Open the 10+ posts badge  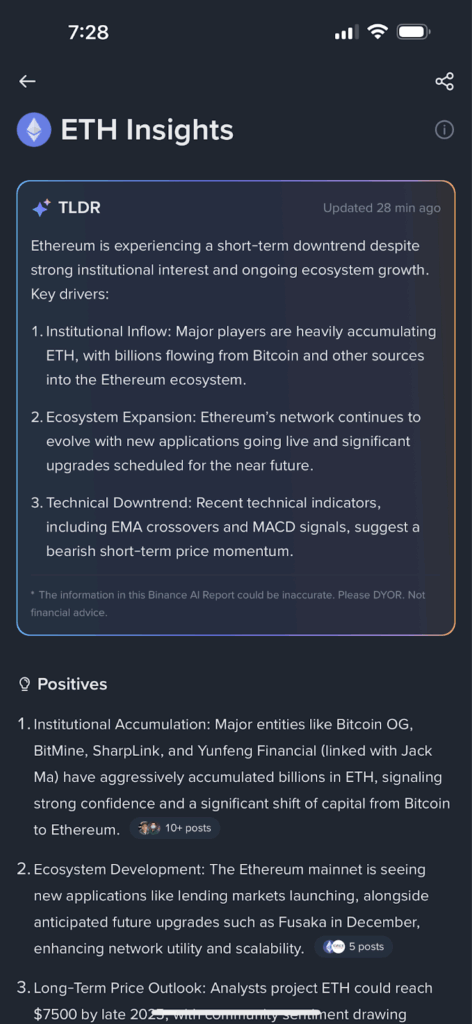175,828
